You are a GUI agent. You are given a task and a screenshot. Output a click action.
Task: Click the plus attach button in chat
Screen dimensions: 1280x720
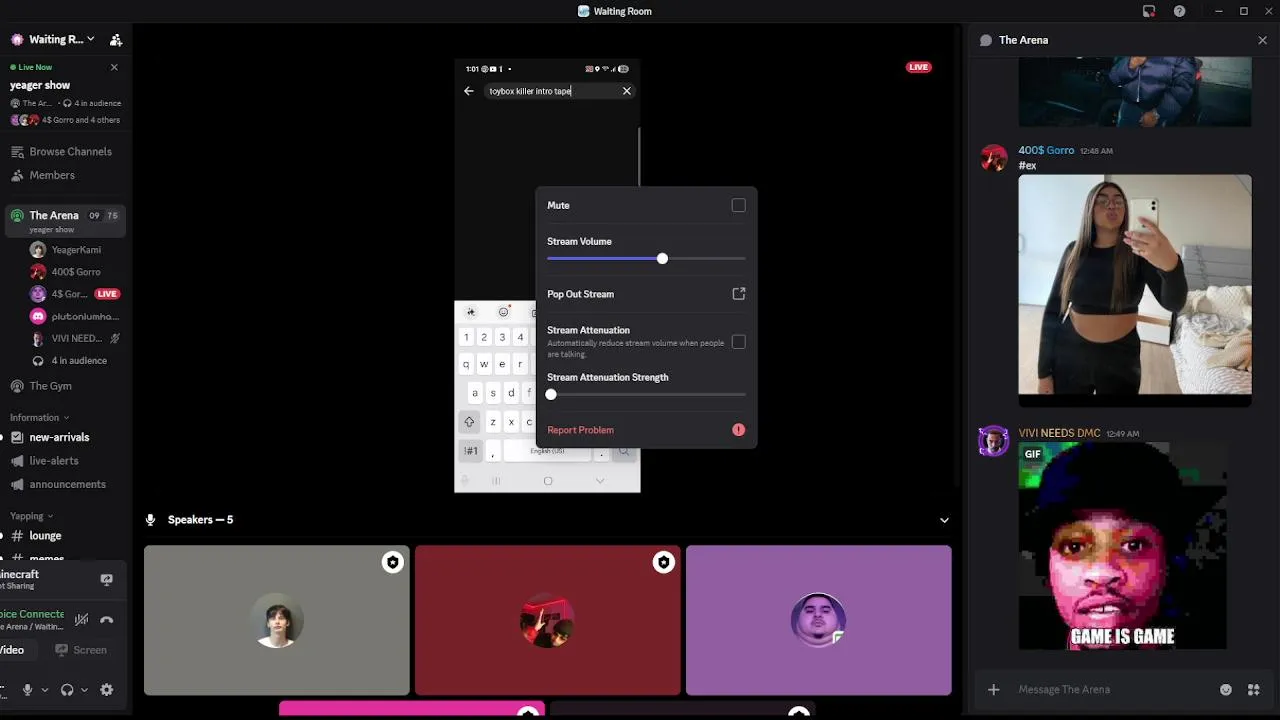[x=993, y=690]
